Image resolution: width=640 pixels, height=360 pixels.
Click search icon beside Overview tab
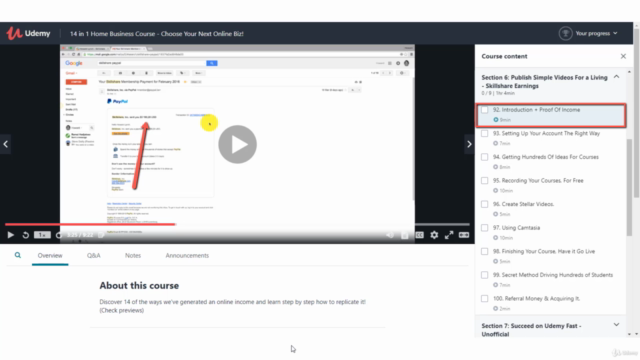(x=18, y=255)
